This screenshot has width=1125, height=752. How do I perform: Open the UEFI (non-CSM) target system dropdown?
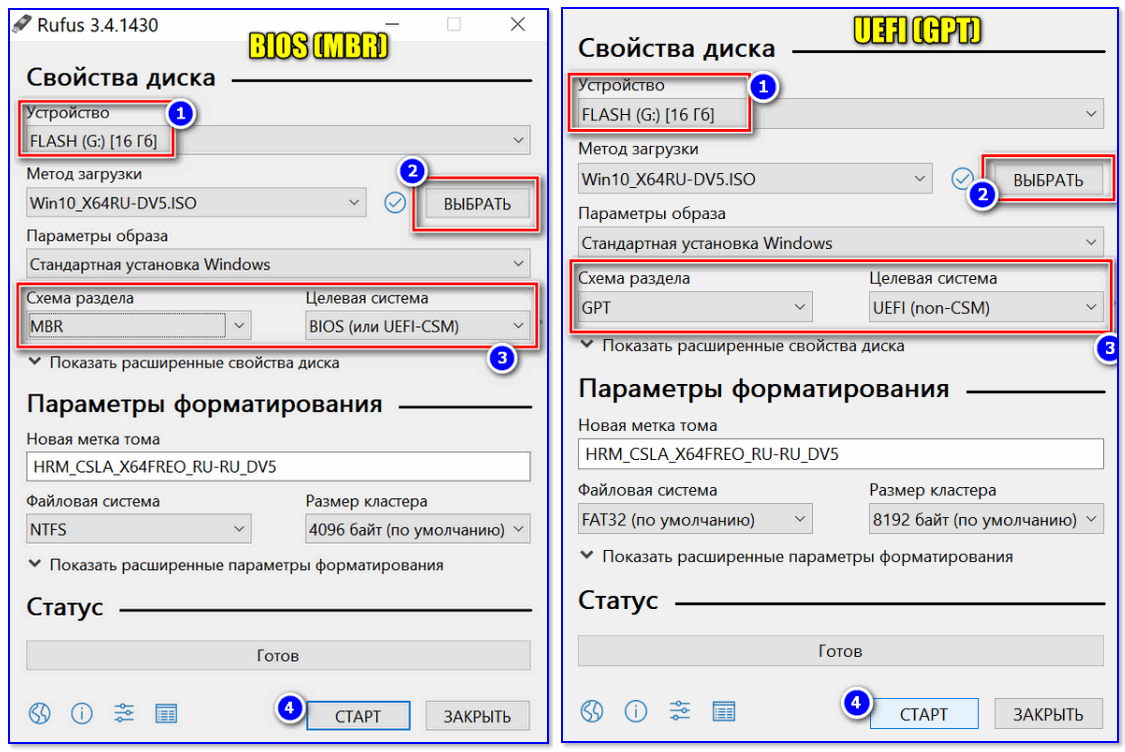pos(987,307)
